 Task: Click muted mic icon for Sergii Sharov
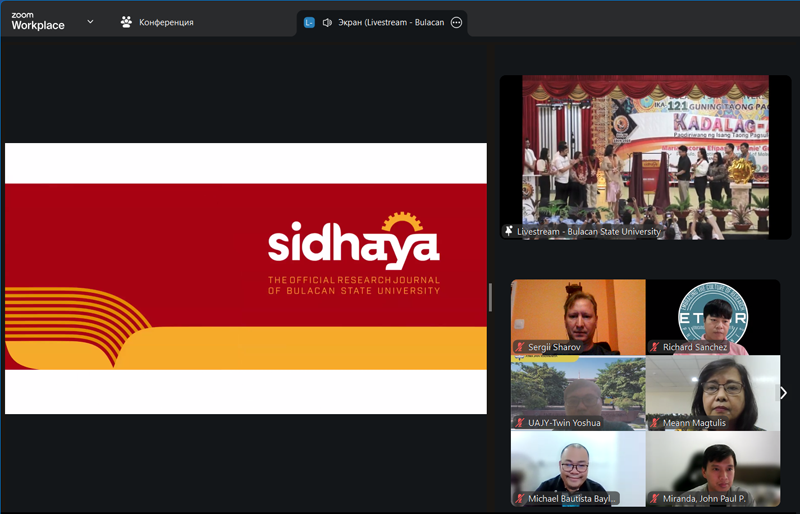520,347
